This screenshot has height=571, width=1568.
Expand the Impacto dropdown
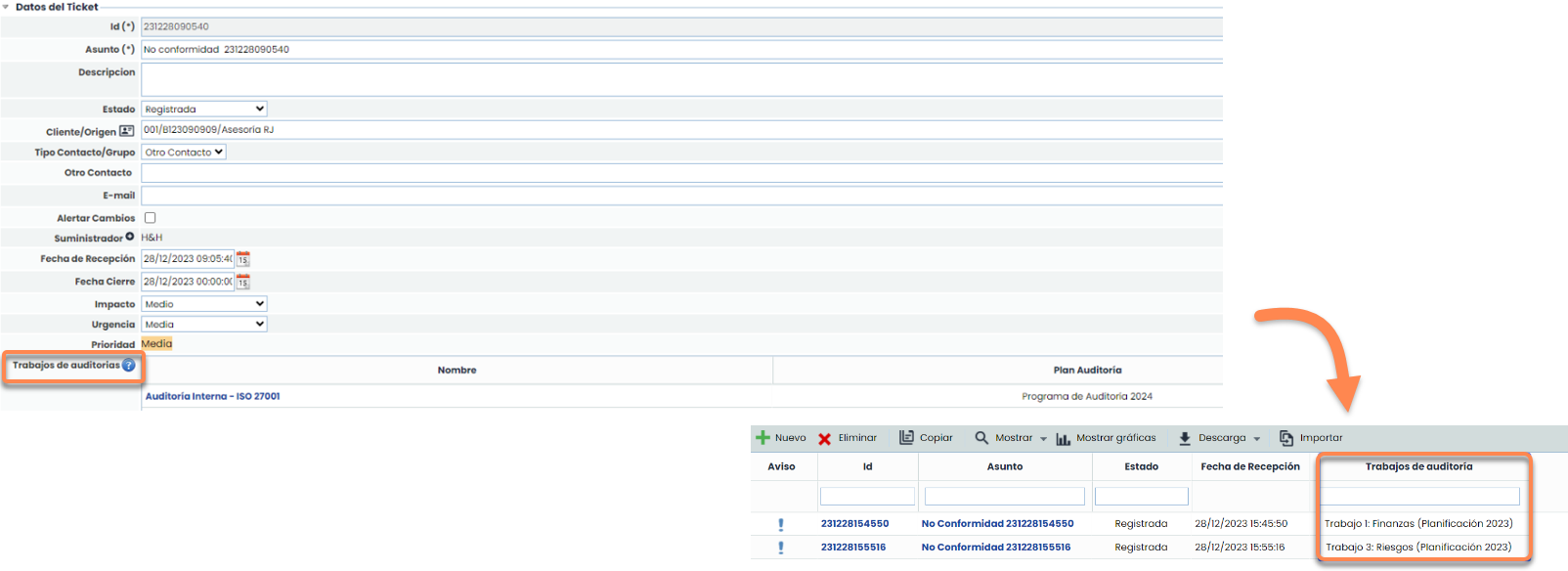click(x=203, y=304)
